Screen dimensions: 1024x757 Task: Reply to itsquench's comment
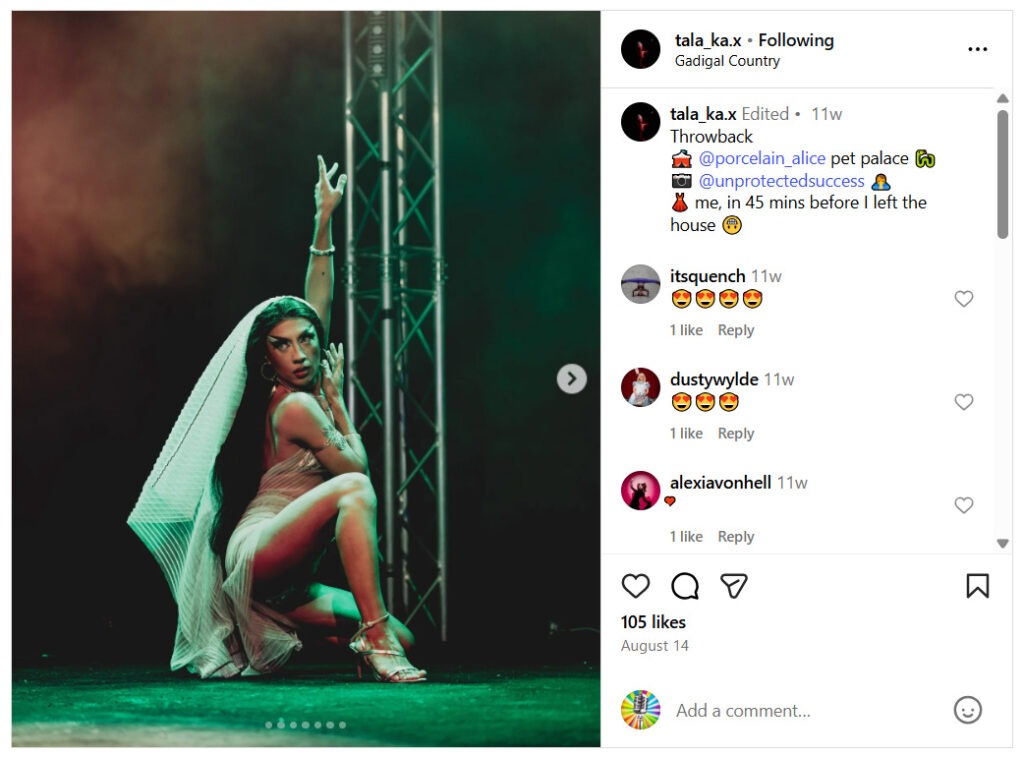[x=736, y=330]
